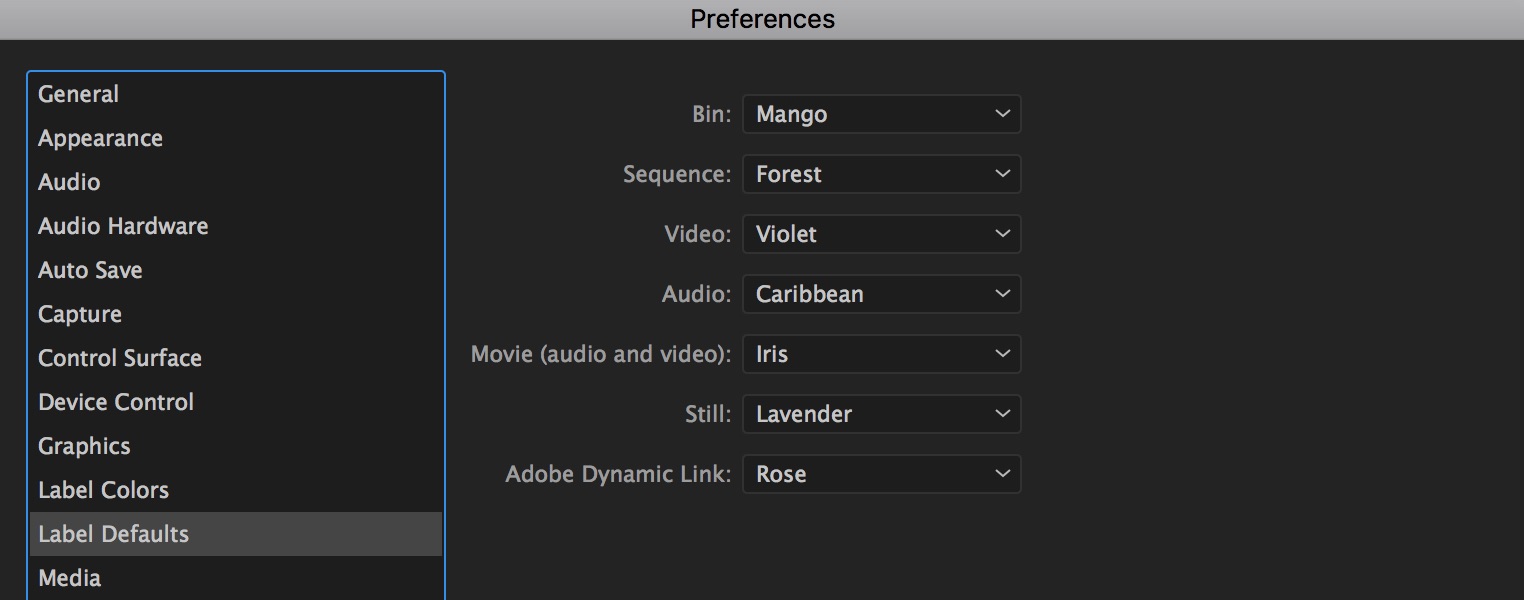Select Appearance preferences category
The height and width of the screenshot is (600, 1524).
pos(236,138)
